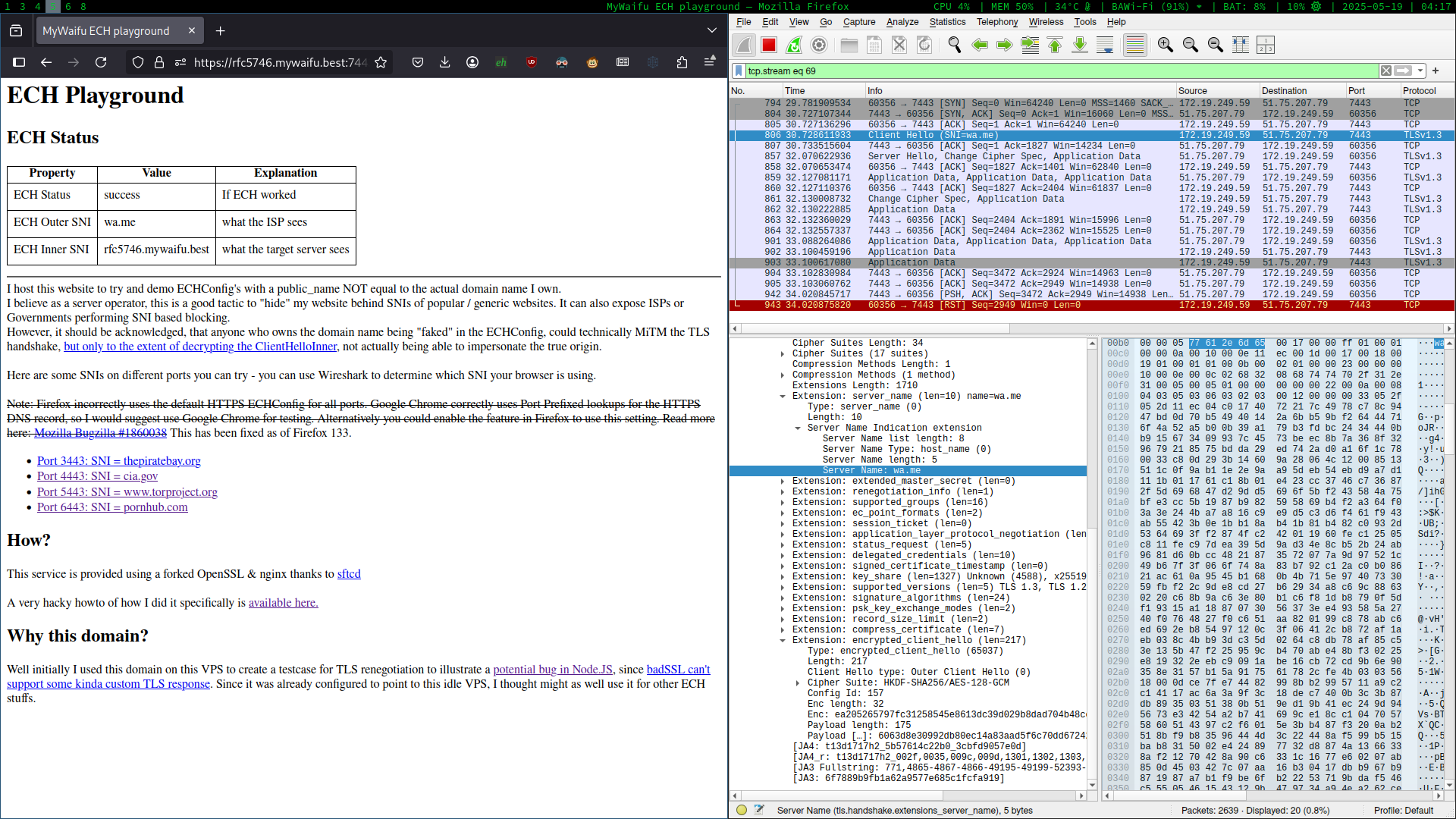Open pane layout icon in Wireshark toolbar

1266,45
